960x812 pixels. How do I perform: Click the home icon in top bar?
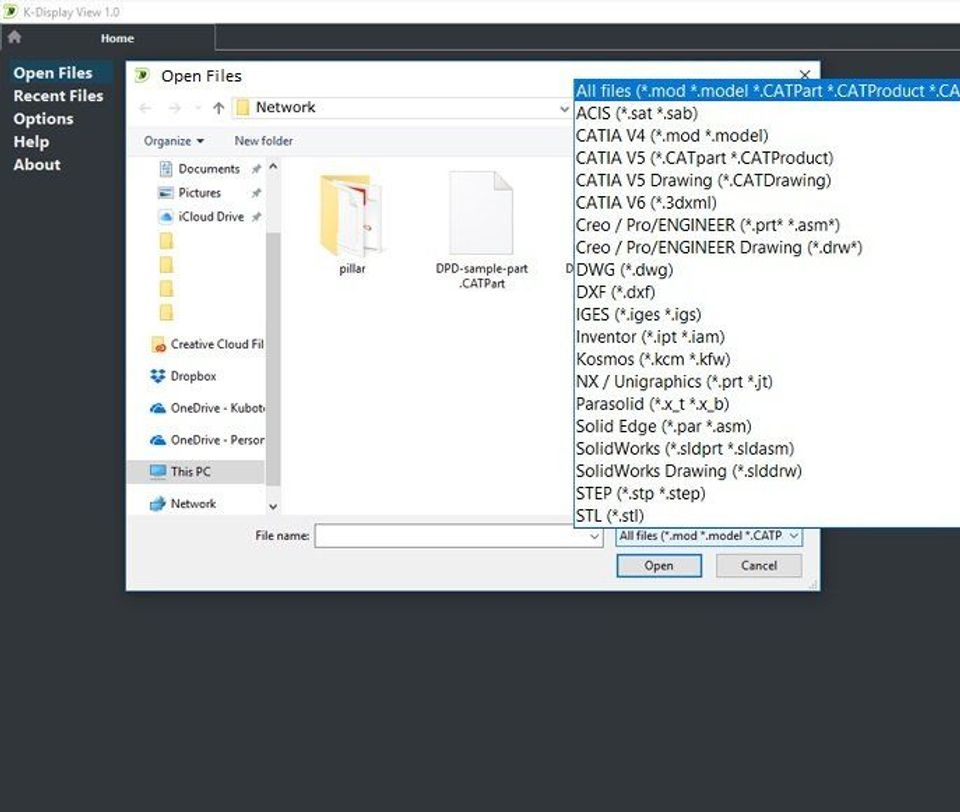coord(14,37)
